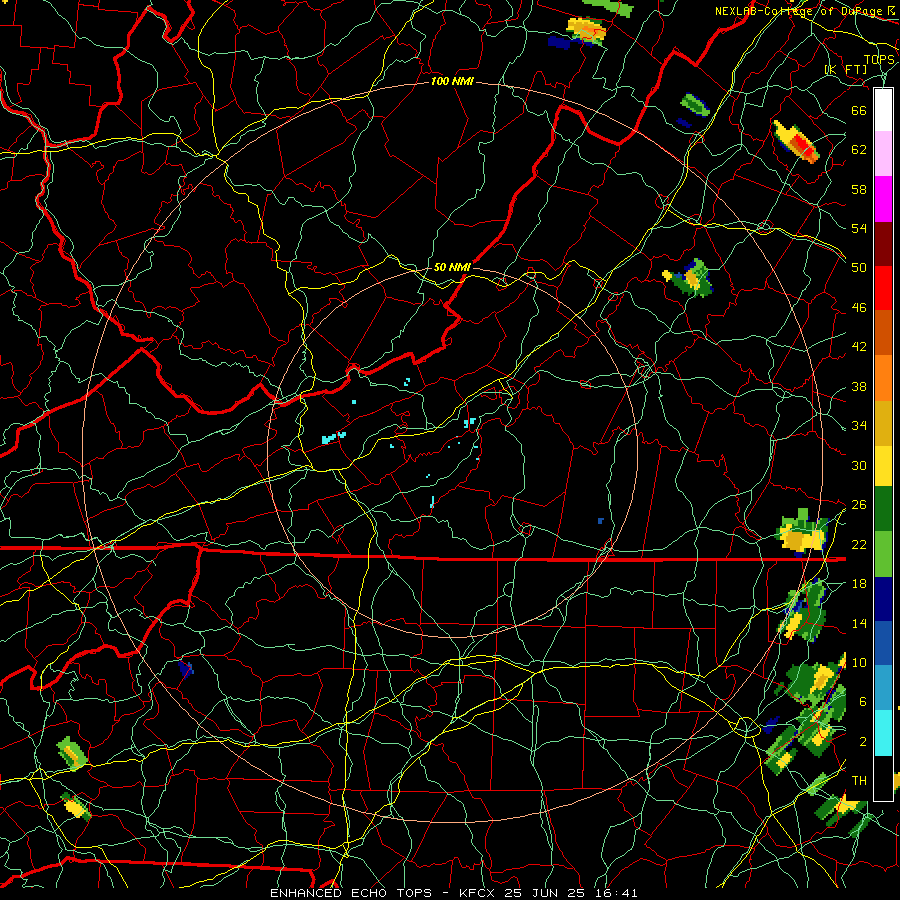Click the legend value 18

[859, 584]
